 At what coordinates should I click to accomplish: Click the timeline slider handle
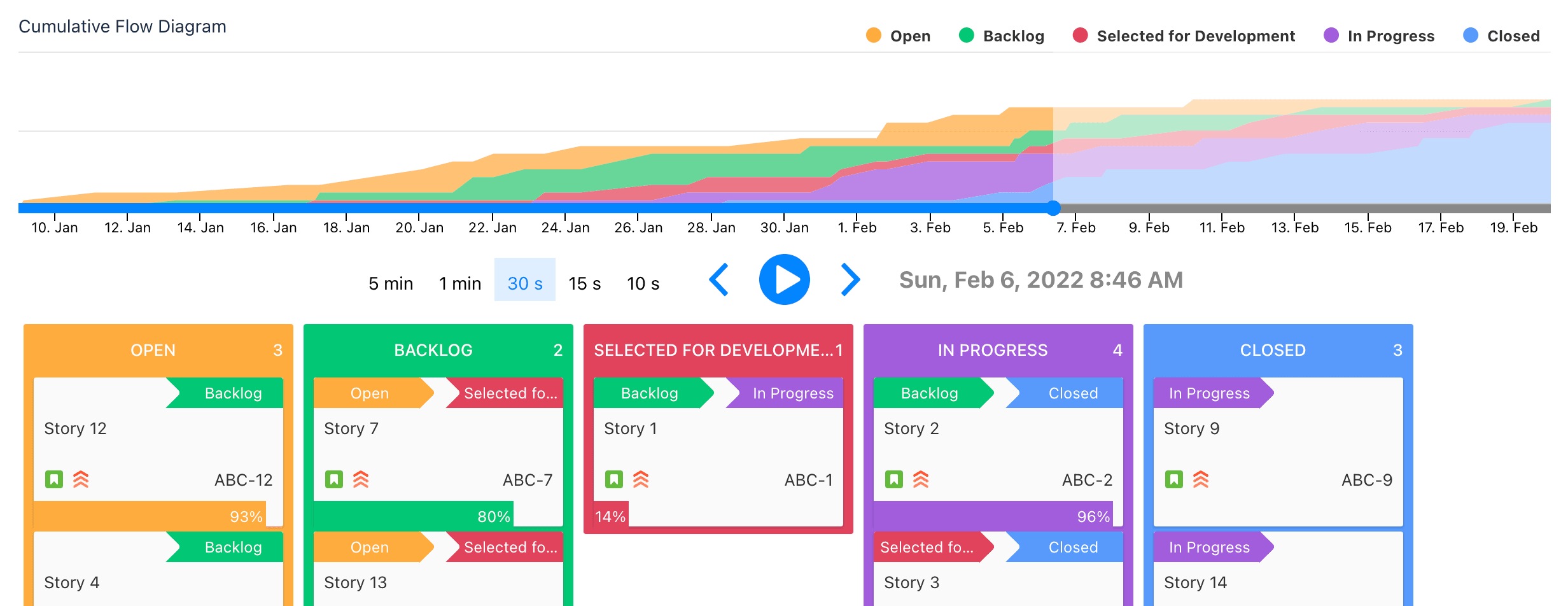coord(1054,208)
